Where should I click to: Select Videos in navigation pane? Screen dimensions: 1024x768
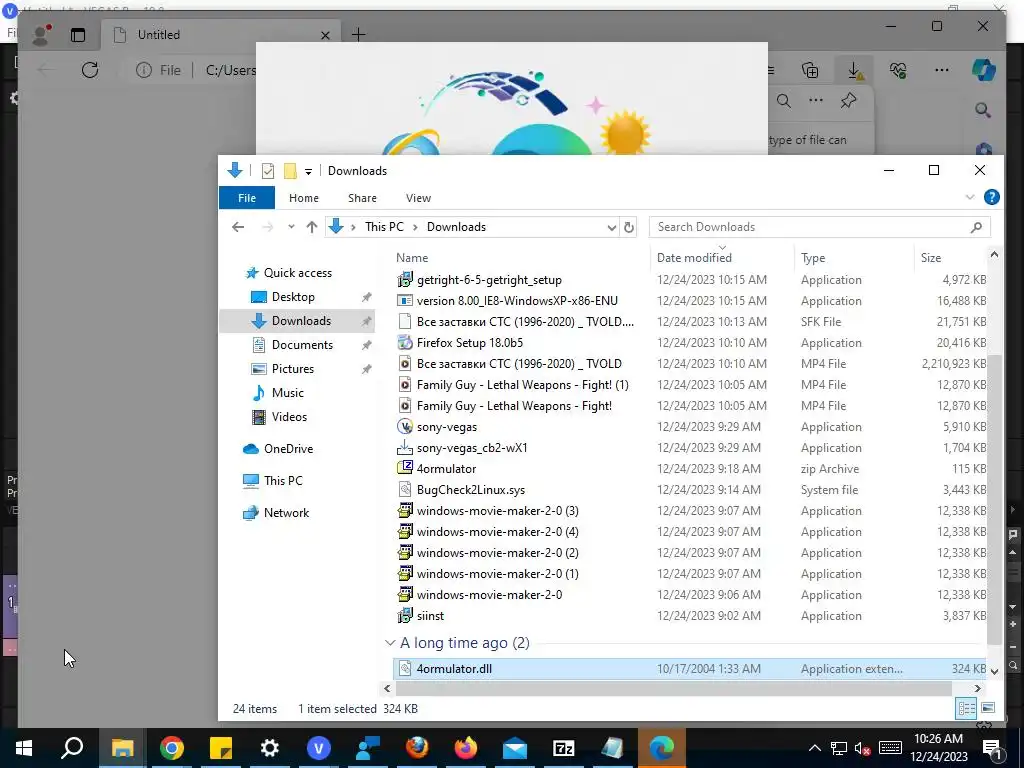click(x=289, y=417)
